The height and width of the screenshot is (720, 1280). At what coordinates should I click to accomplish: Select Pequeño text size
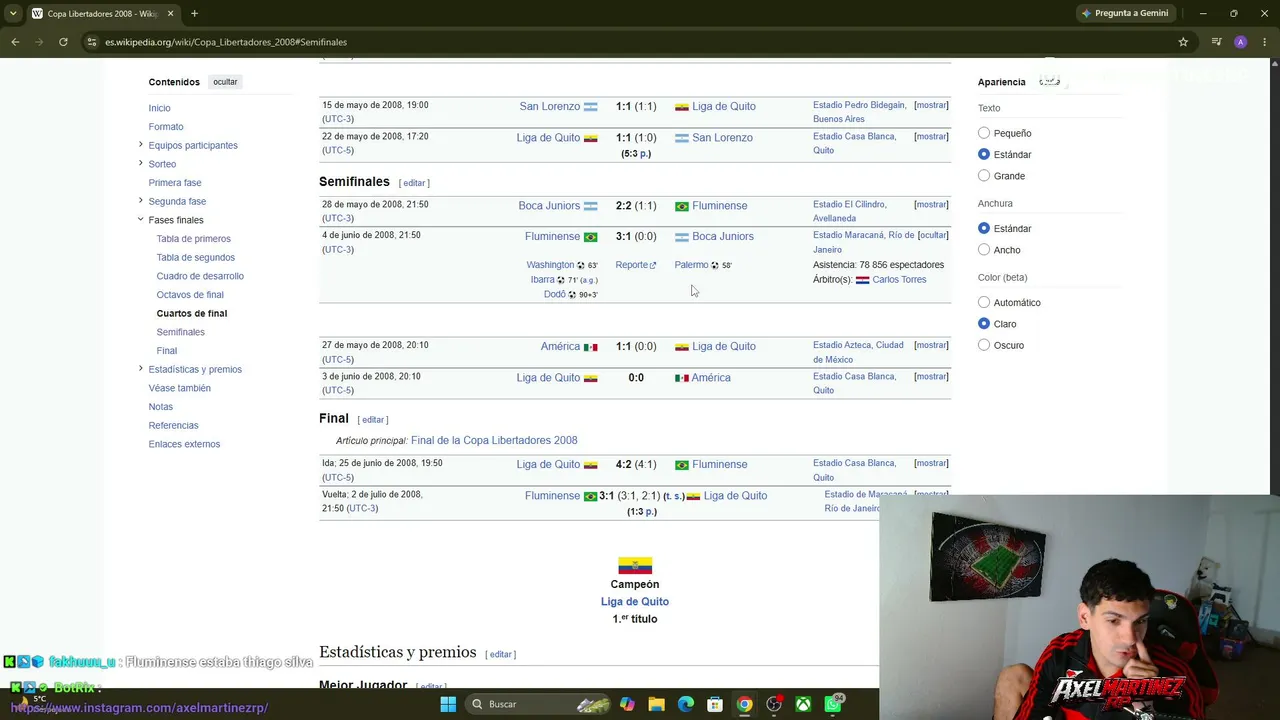tap(984, 133)
